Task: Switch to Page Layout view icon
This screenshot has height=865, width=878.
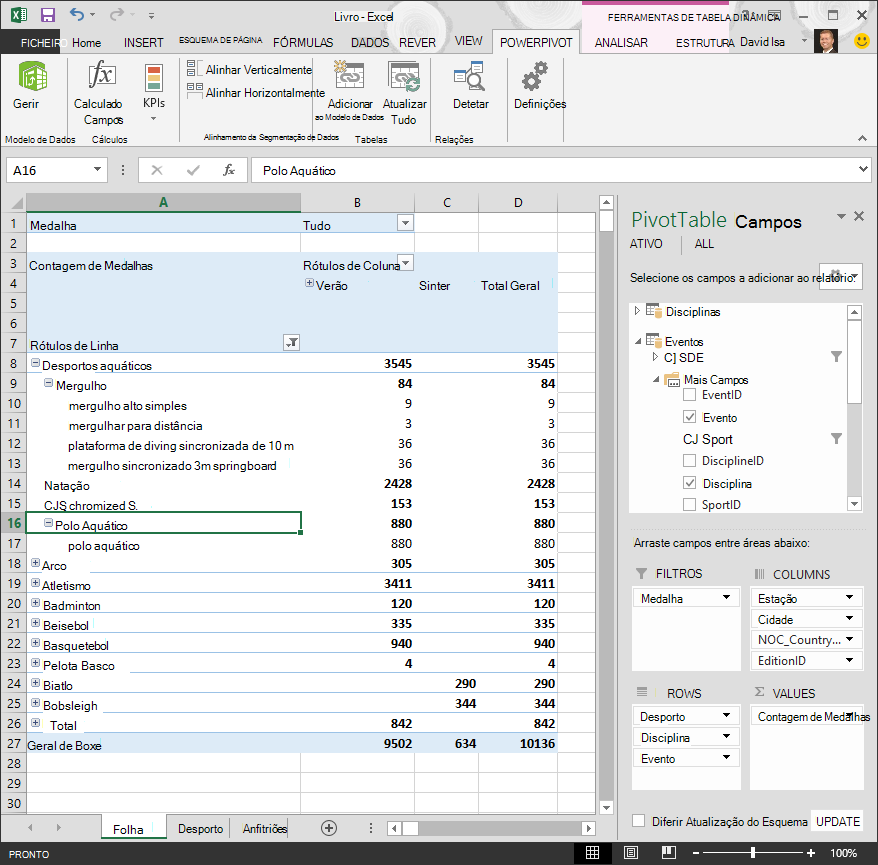Action: pos(631,853)
